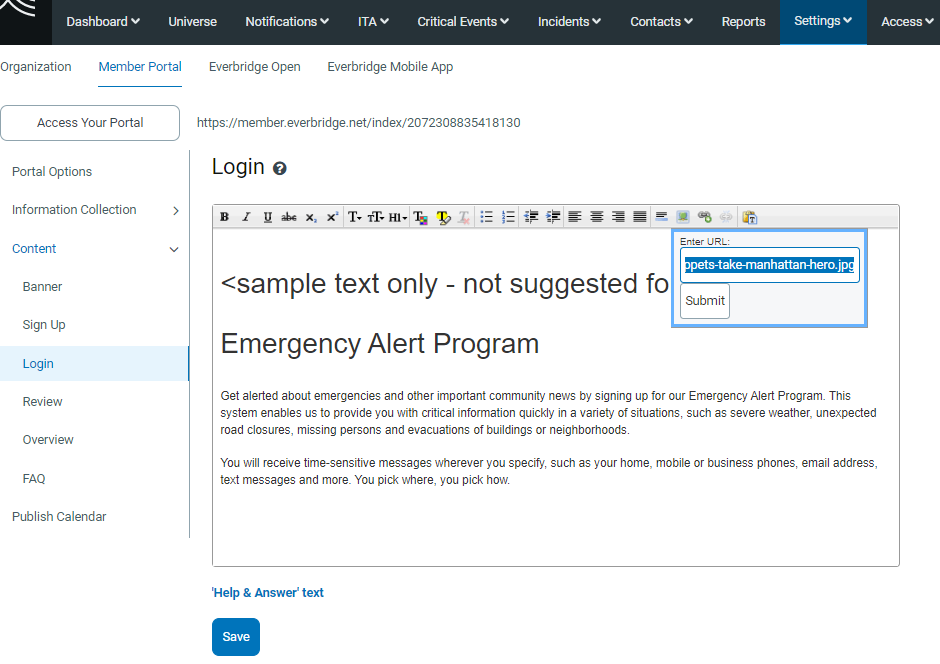Open the FAQ content page
This screenshot has height=664, width=940.
[x=34, y=479]
